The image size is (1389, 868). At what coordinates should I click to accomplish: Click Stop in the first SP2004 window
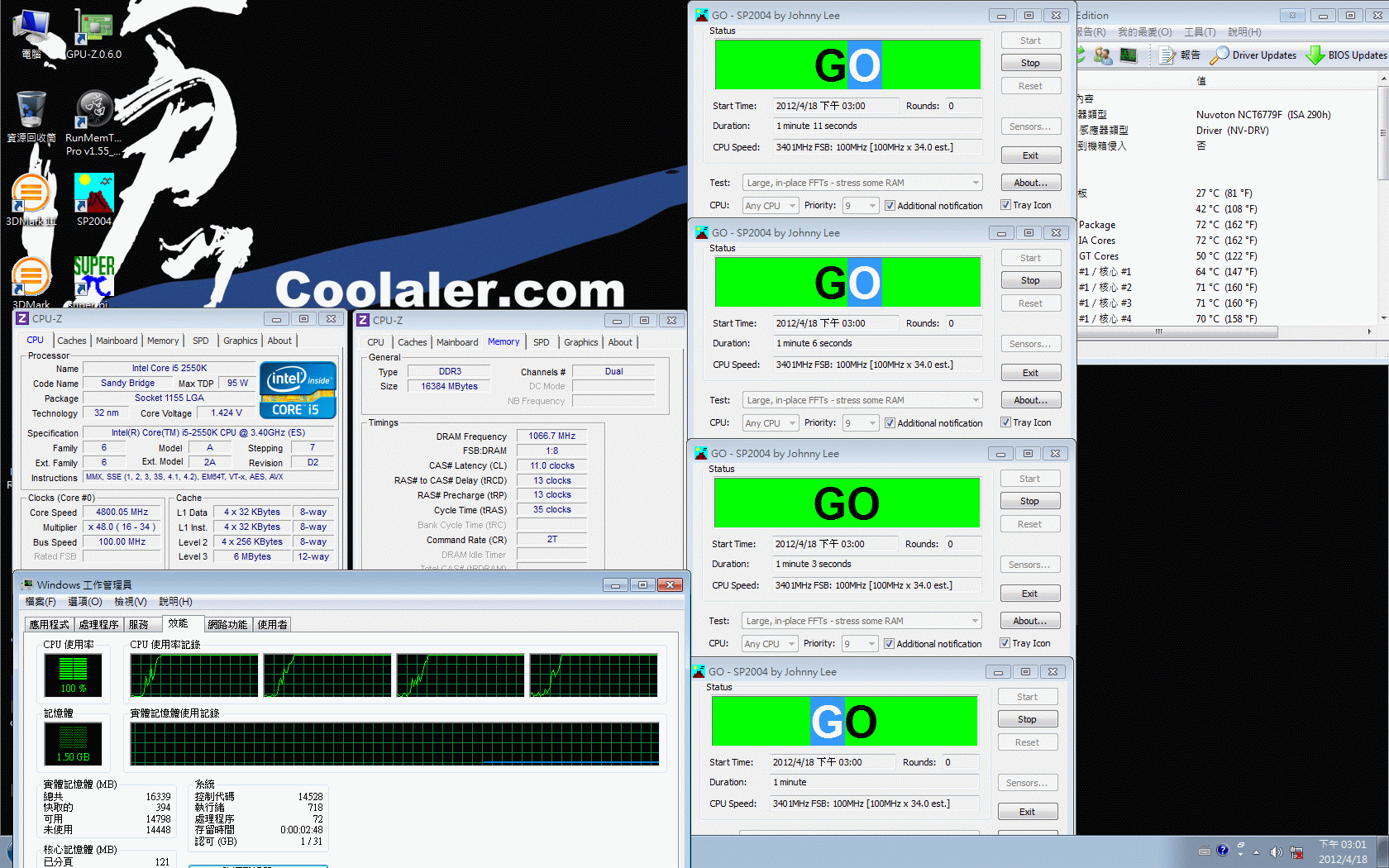click(1030, 63)
